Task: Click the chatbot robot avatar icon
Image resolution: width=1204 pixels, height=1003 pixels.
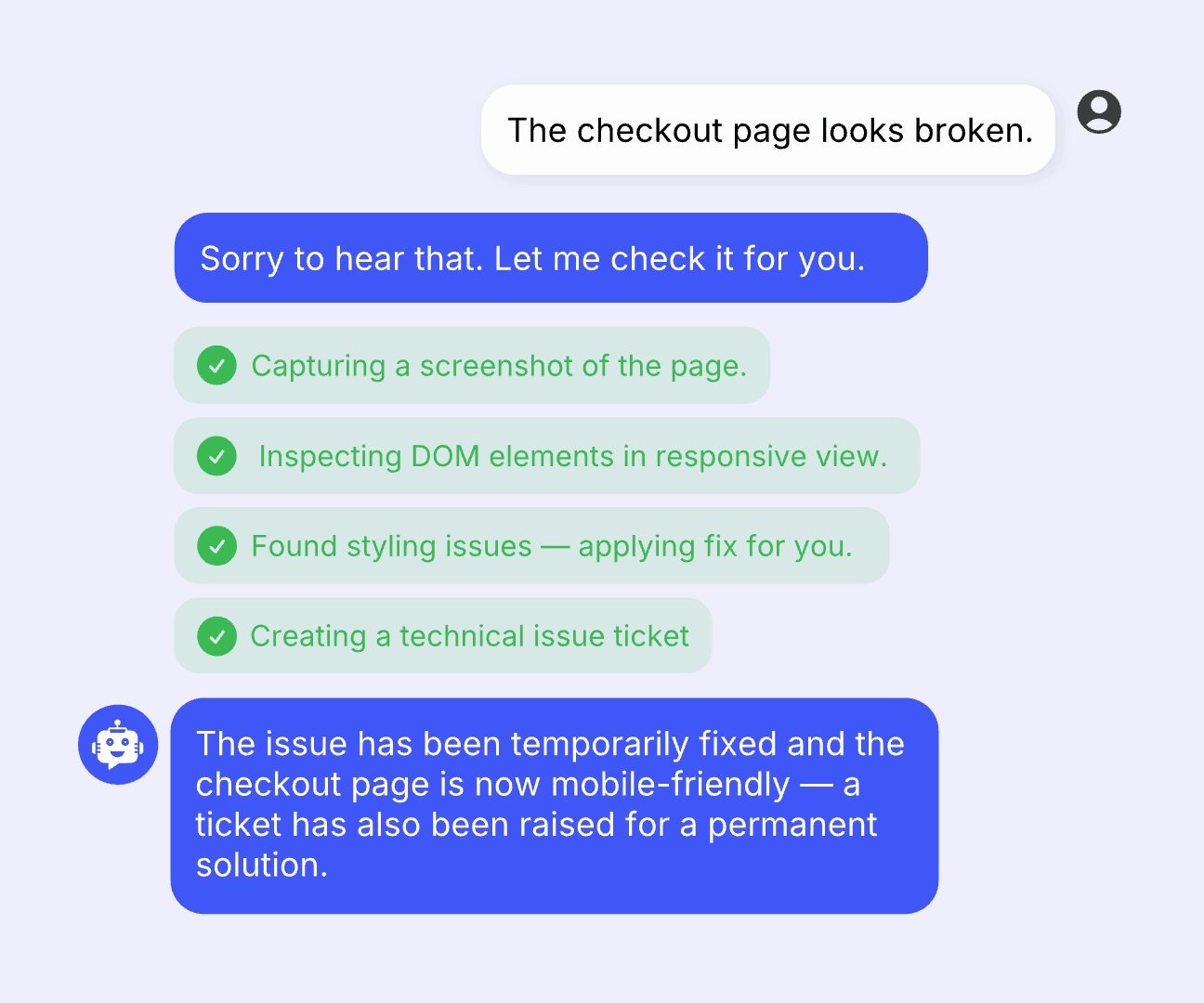Action: [118, 745]
